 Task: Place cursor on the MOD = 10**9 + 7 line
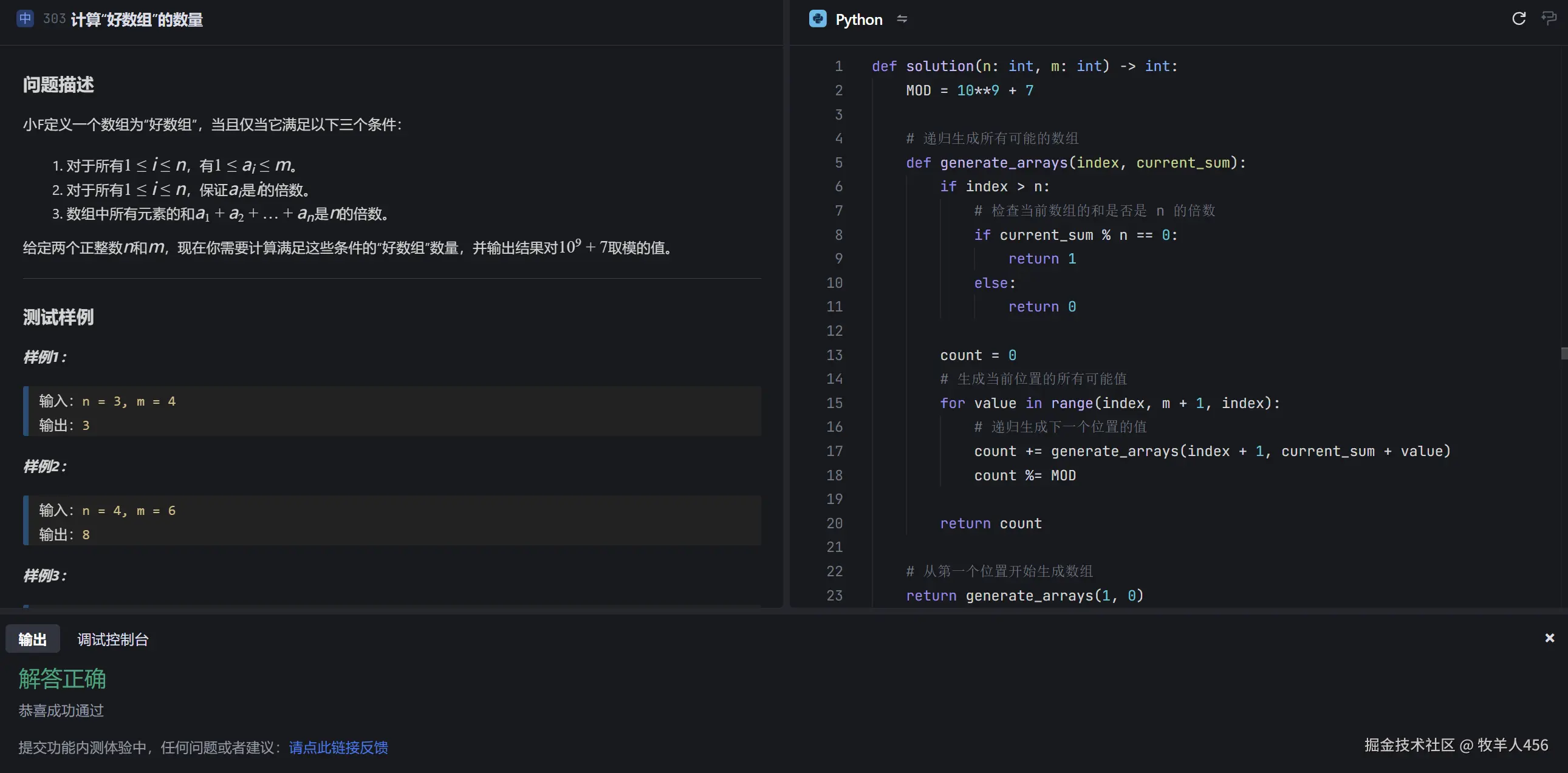pos(969,90)
